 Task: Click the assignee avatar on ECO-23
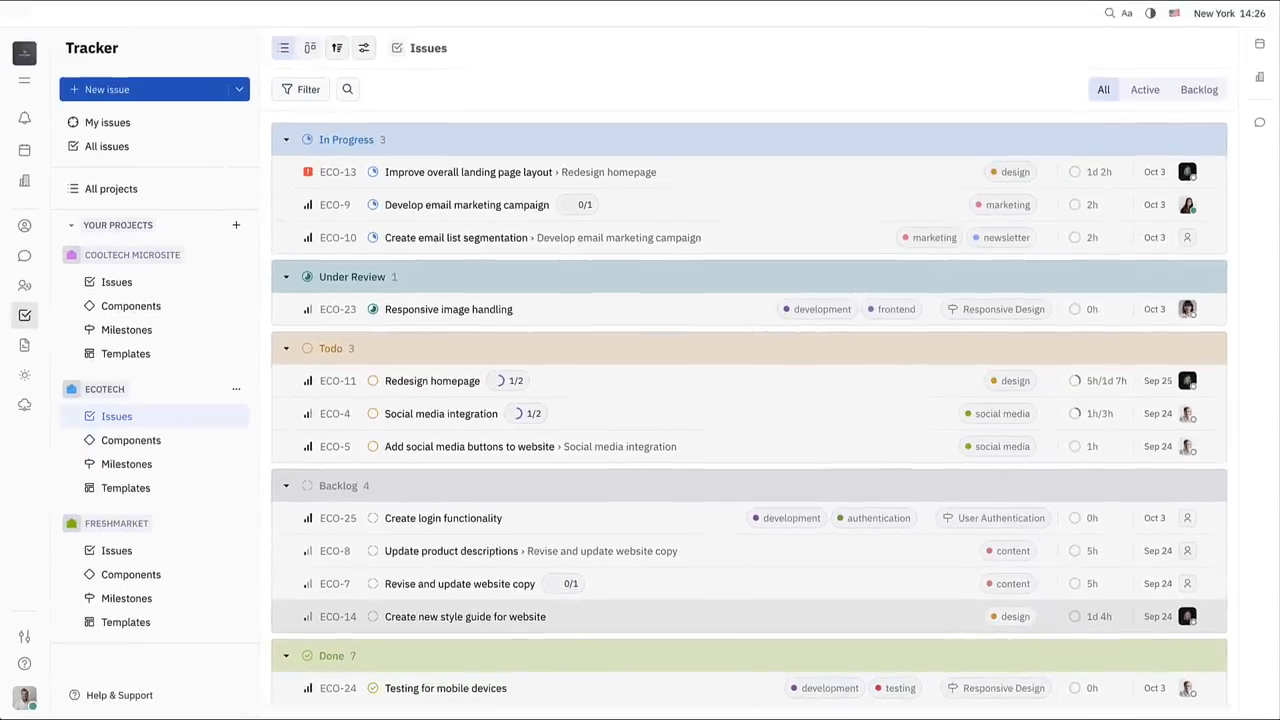pos(1187,309)
